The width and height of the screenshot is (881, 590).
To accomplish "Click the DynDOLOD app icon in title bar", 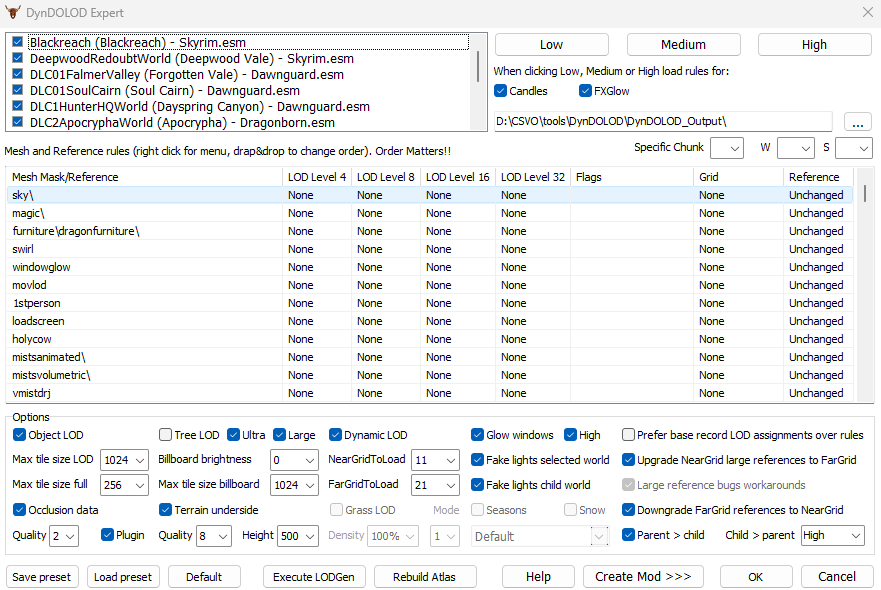I will pos(12,12).
